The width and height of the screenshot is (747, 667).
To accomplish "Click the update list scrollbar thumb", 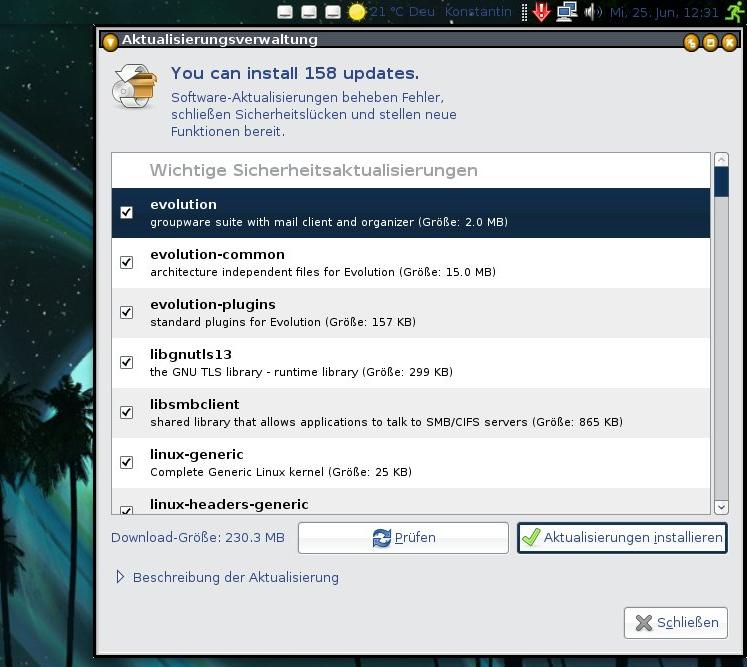I will coord(721,182).
